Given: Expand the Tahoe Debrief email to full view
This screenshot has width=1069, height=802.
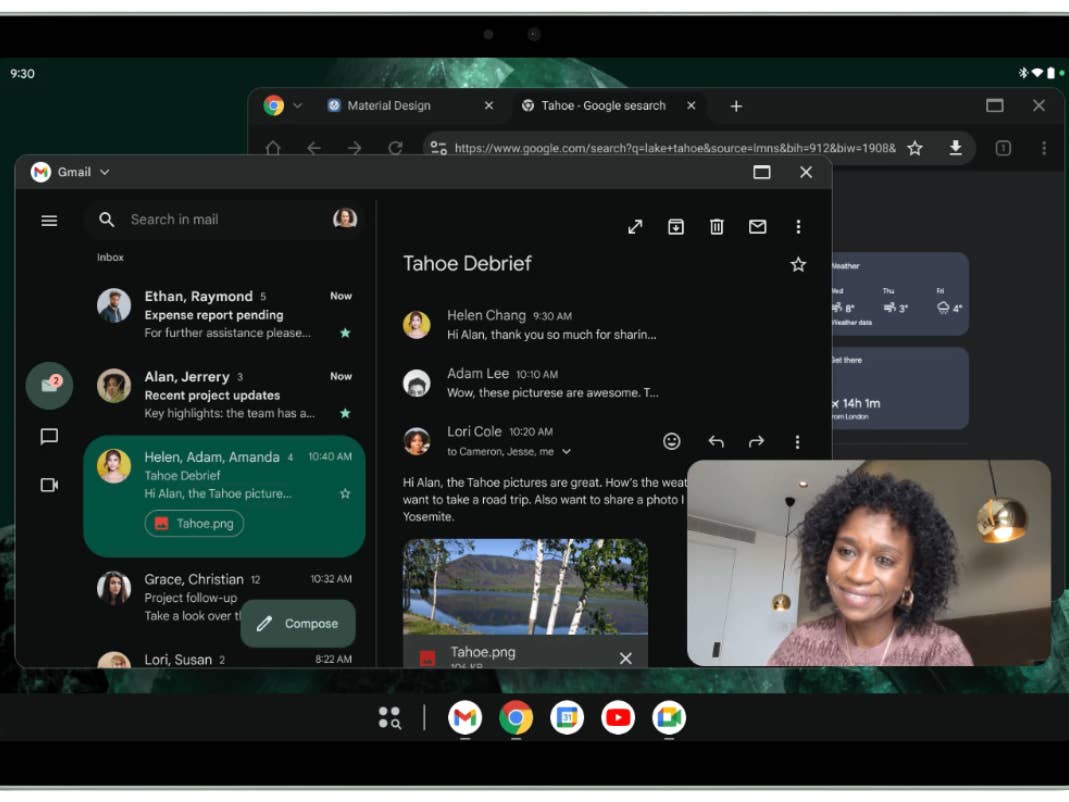Looking at the screenshot, I should [x=635, y=227].
